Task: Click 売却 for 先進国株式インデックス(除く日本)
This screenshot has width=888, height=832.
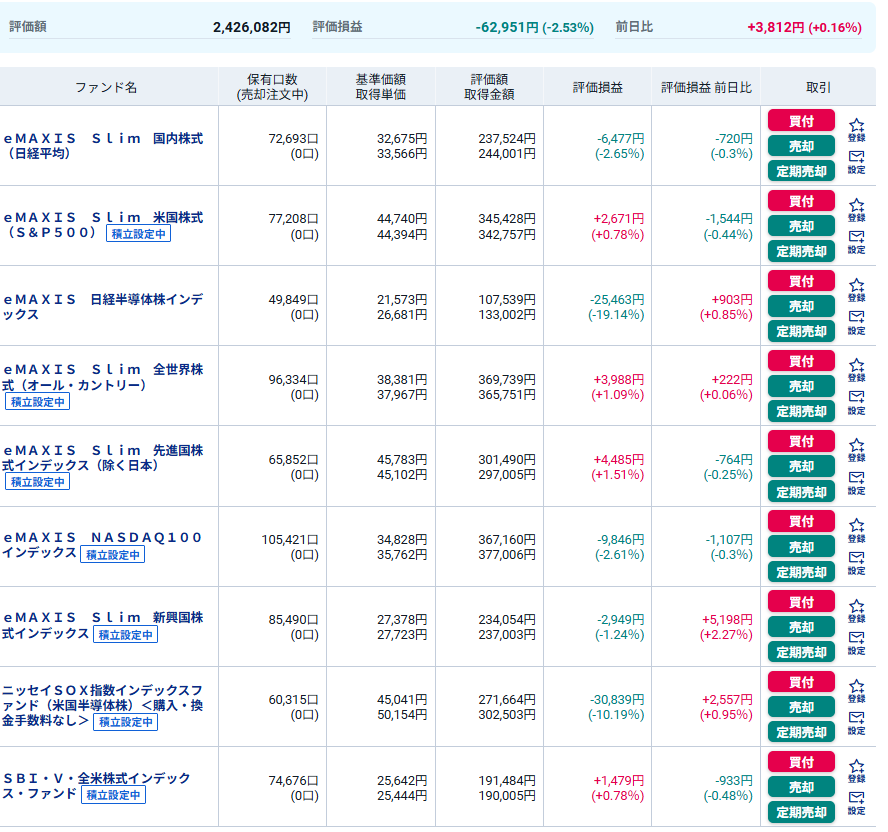Action: click(801, 466)
